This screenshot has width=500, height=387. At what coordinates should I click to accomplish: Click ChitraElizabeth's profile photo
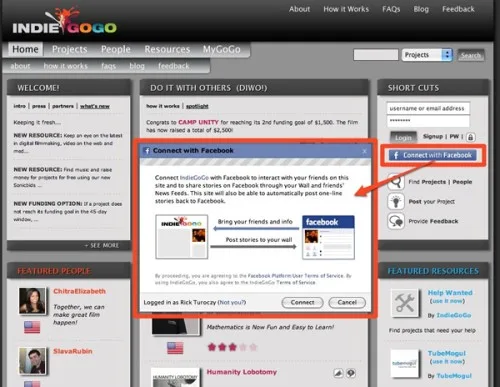[x=32, y=301]
